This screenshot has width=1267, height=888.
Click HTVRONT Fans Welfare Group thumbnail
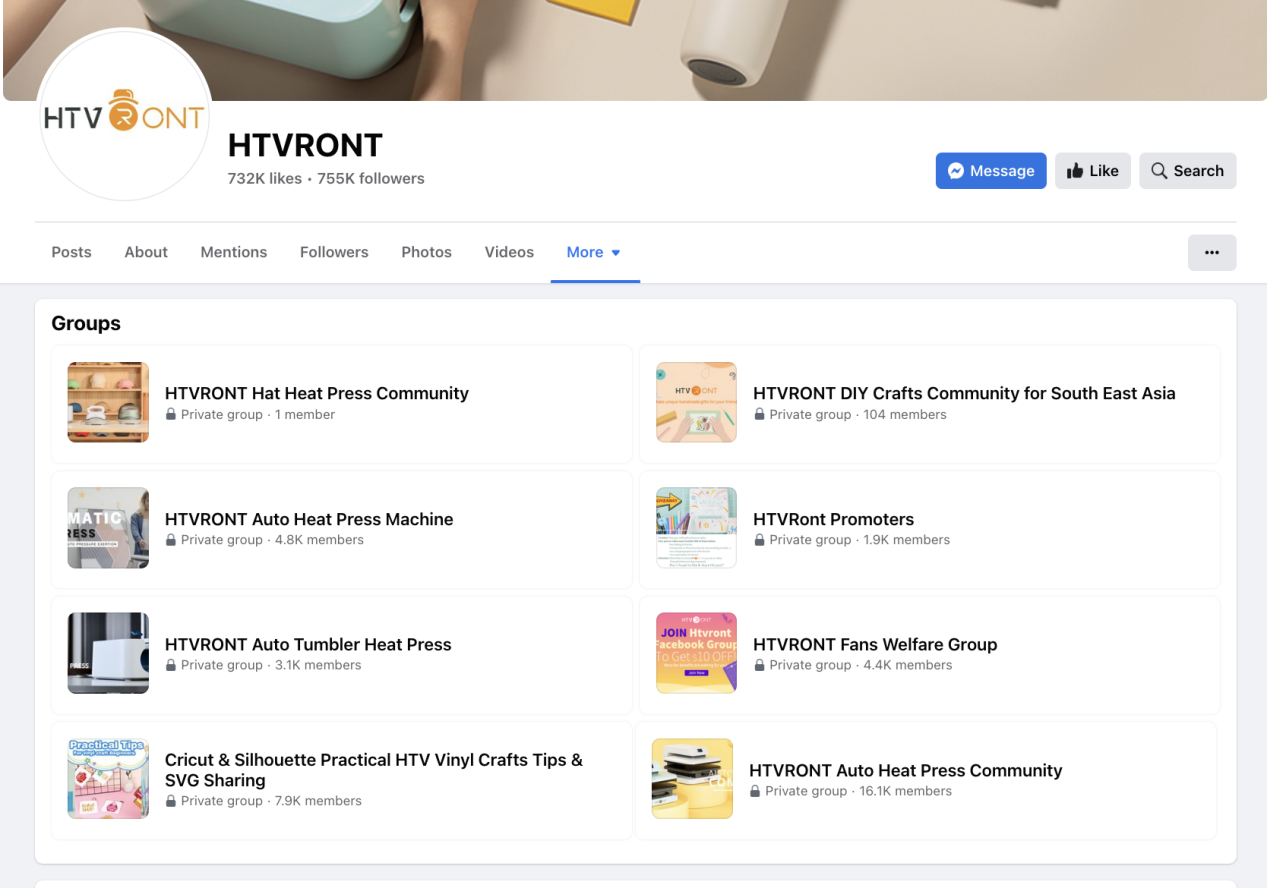[696, 653]
